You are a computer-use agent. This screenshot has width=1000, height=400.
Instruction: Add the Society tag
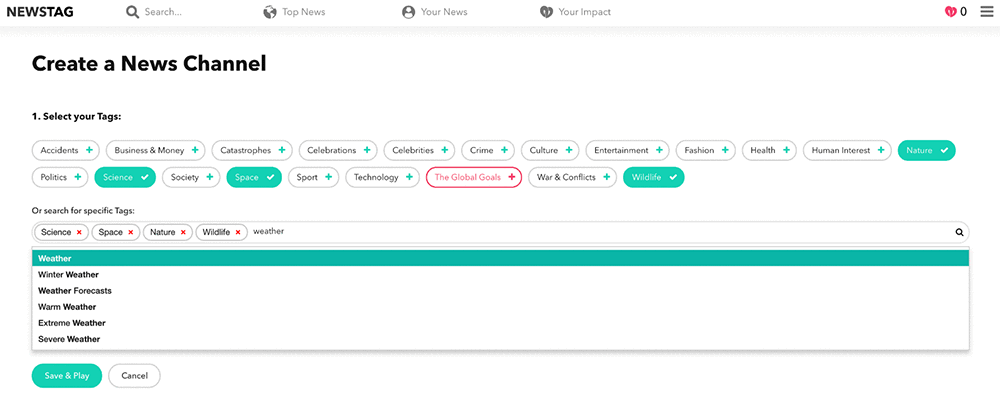pyautogui.click(x=191, y=177)
